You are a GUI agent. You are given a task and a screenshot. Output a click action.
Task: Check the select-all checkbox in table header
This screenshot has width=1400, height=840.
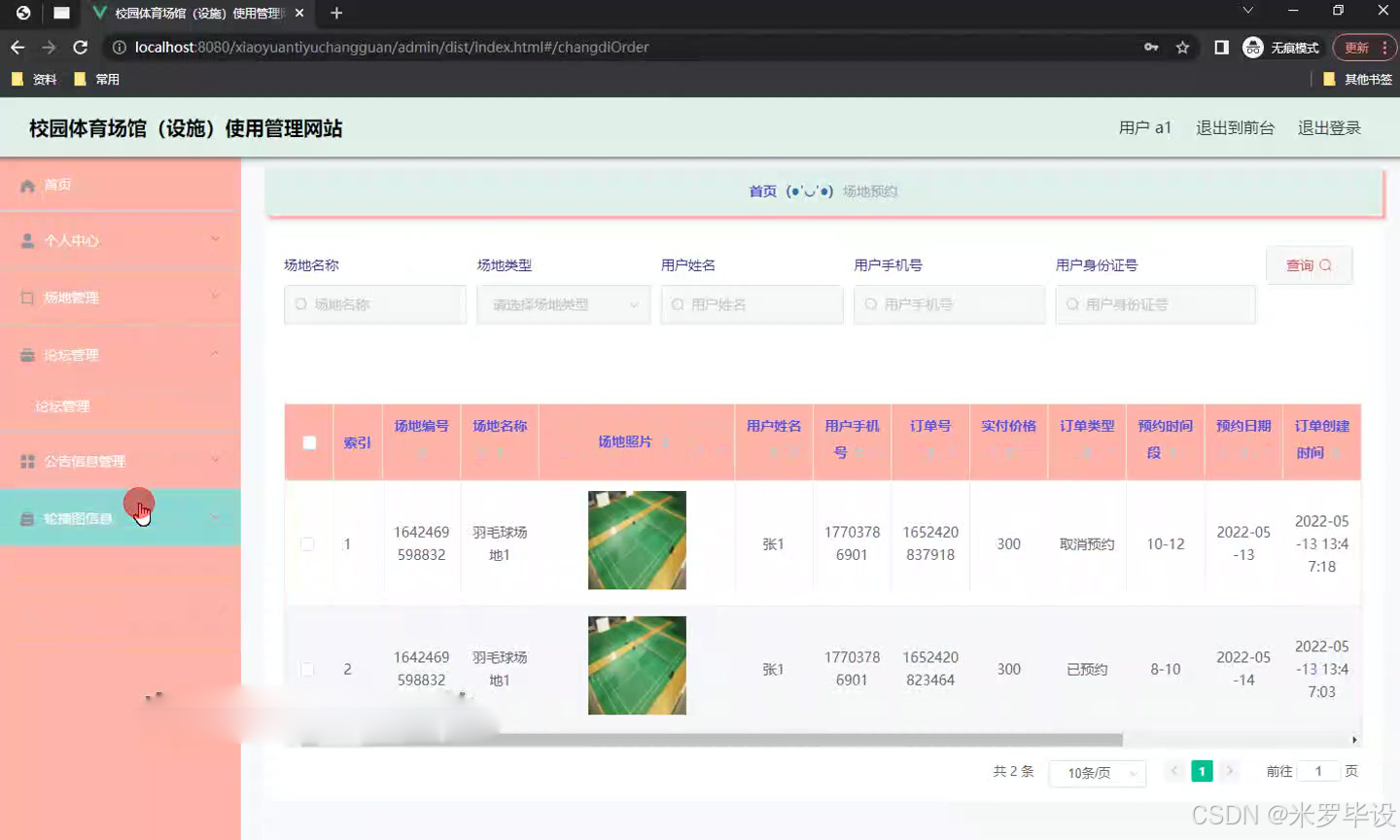click(308, 441)
